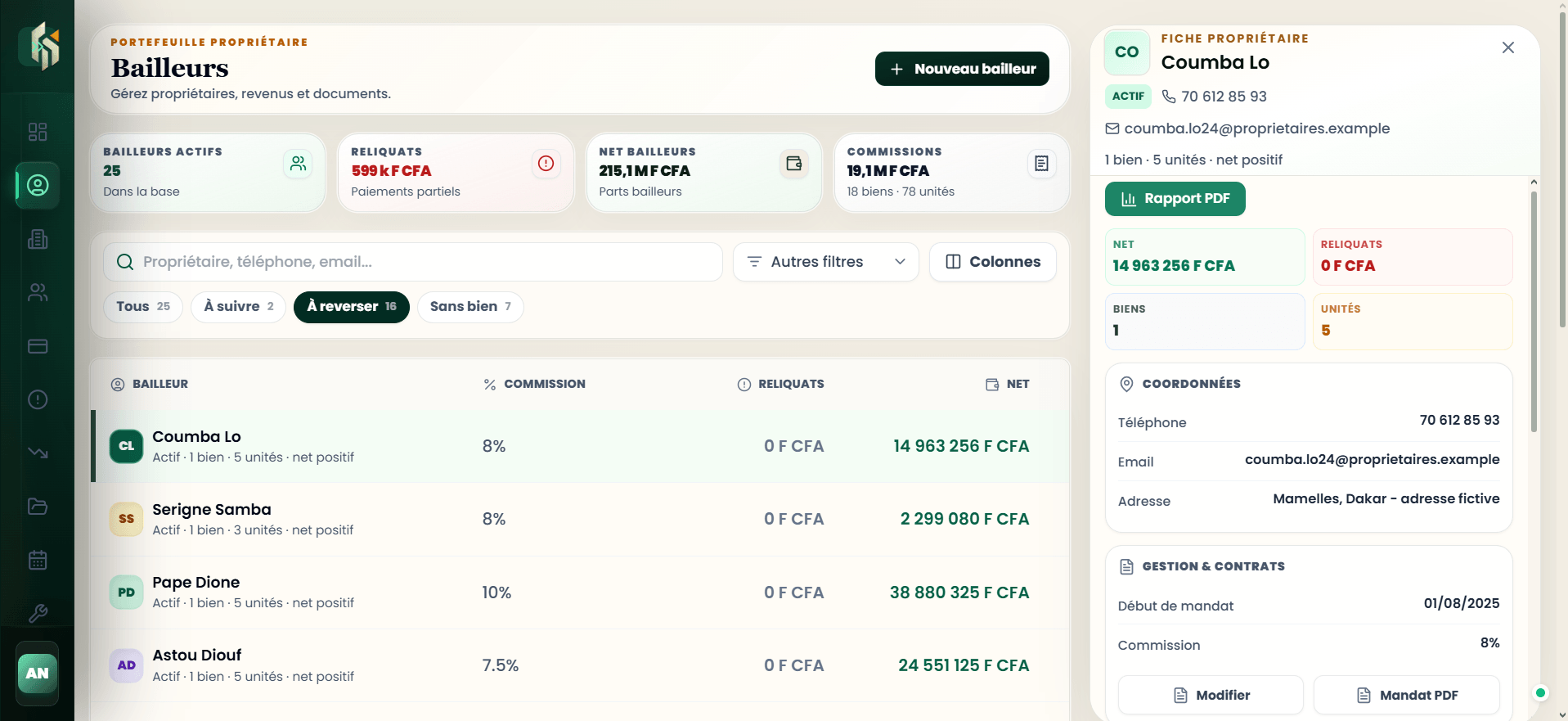This screenshot has height=721, width=1568.
Task: Select the Bailleurs user-circle sidebar icon
Action: coord(38,185)
